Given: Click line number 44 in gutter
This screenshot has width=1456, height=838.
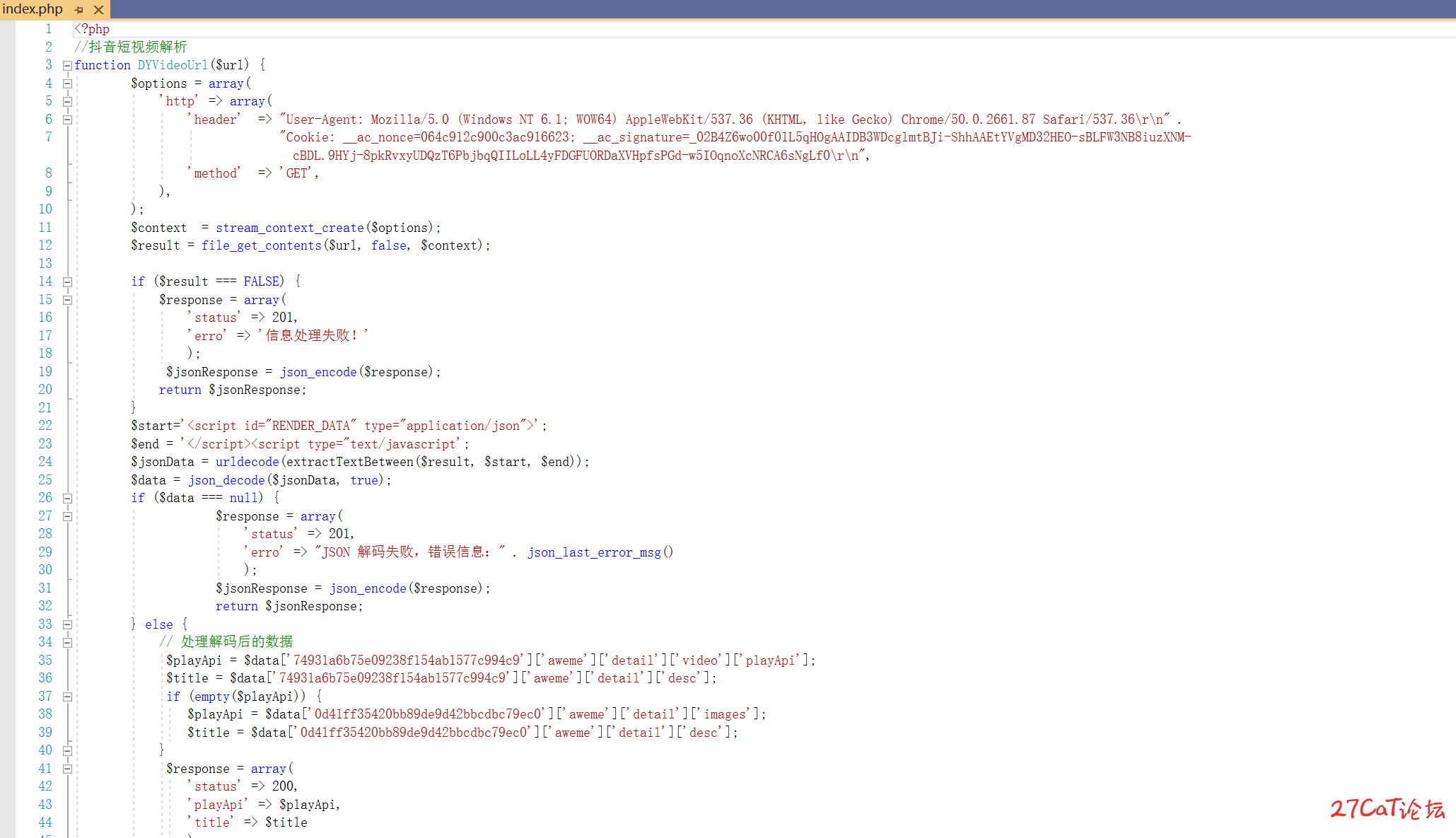Looking at the screenshot, I should pyautogui.click(x=45, y=822).
